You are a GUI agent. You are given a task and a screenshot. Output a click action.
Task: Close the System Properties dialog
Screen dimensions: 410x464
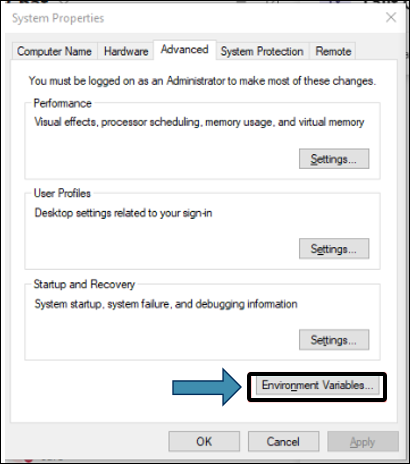click(391, 17)
